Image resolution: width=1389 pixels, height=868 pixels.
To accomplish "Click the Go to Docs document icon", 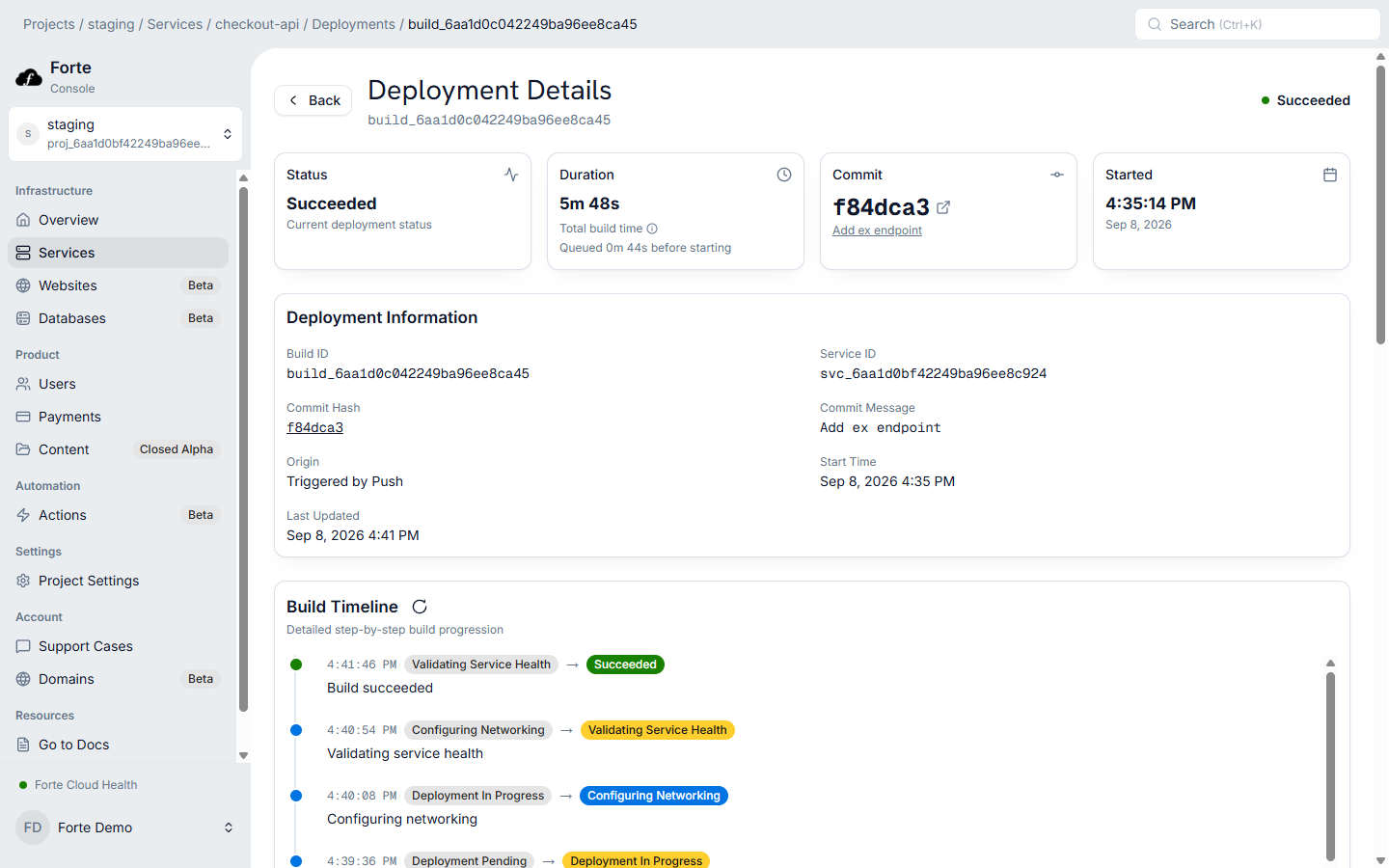I will point(23,745).
